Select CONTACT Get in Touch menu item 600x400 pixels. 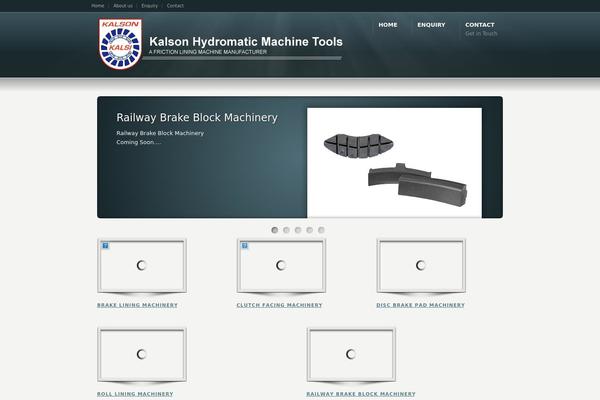481,29
